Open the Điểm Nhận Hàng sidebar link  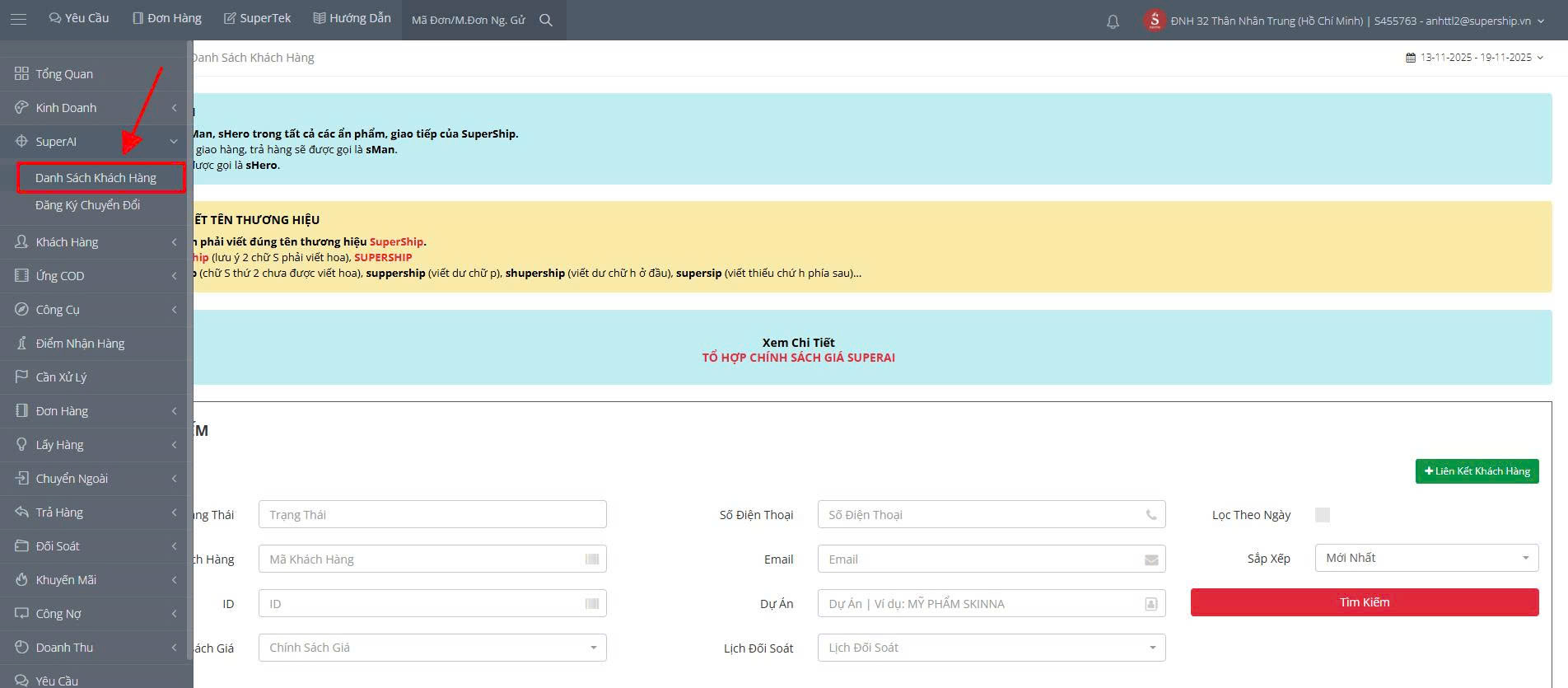(x=80, y=344)
